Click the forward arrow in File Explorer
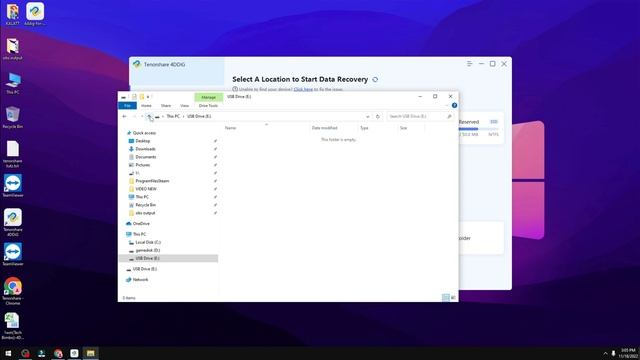640x360 pixels. [x=133, y=116]
